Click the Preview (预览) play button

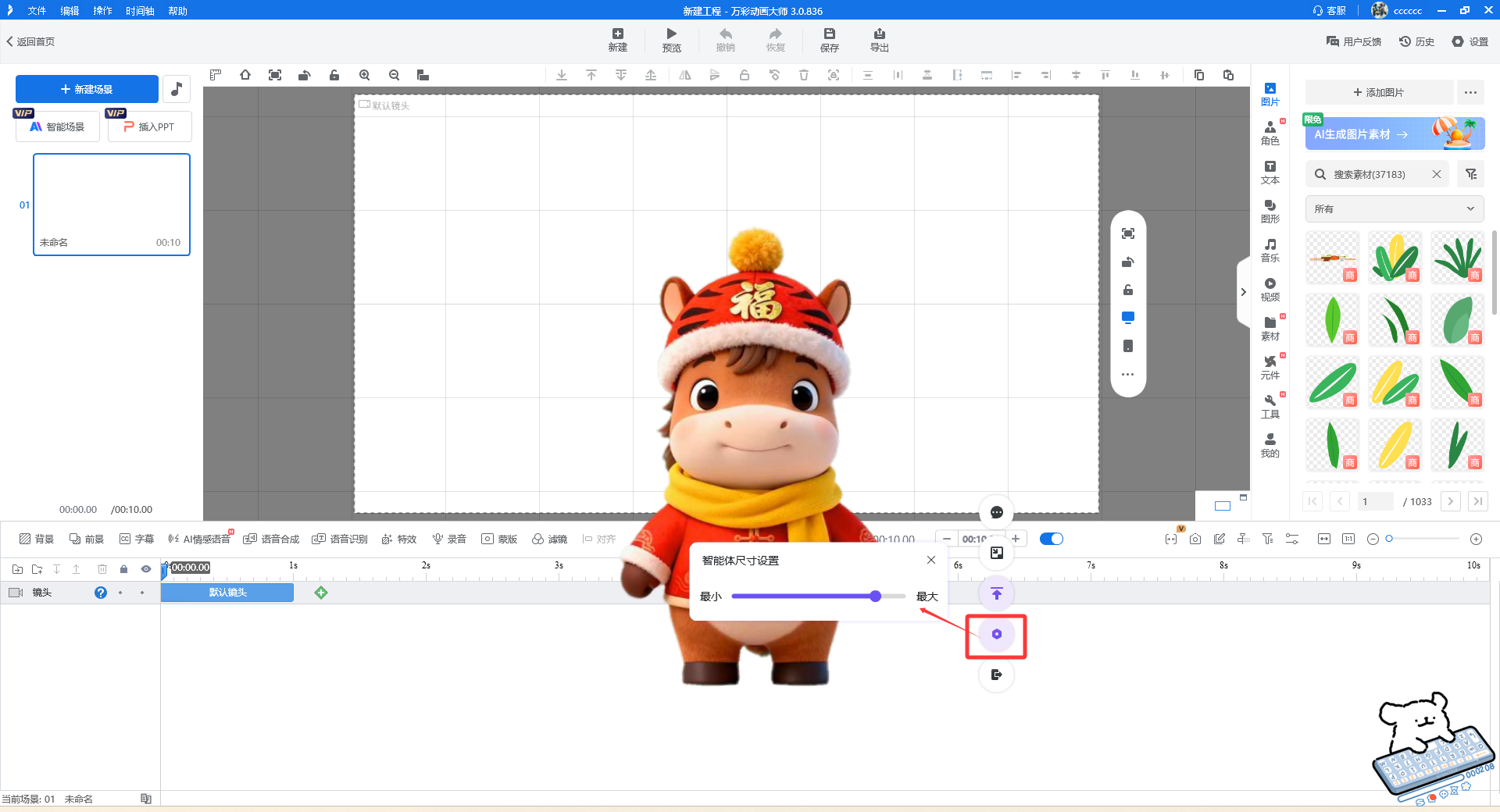671,39
